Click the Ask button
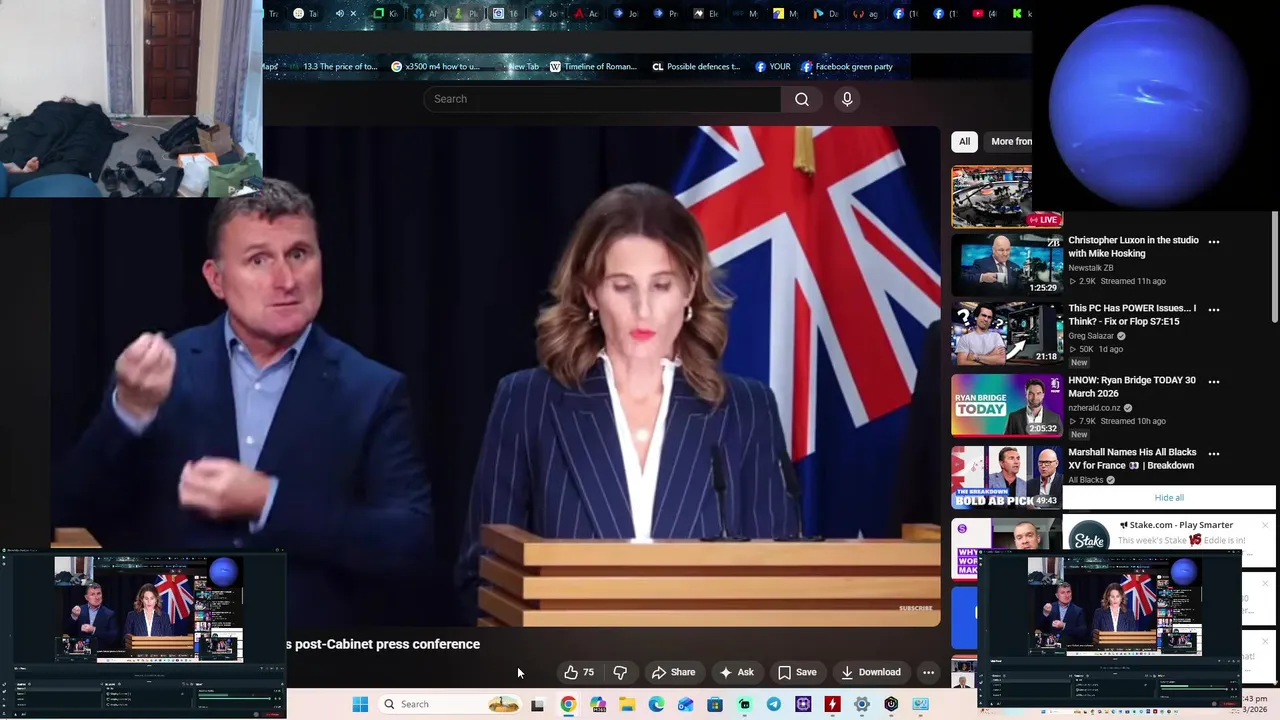This screenshot has width=1280, height=720. pyautogui.click(x=736, y=672)
